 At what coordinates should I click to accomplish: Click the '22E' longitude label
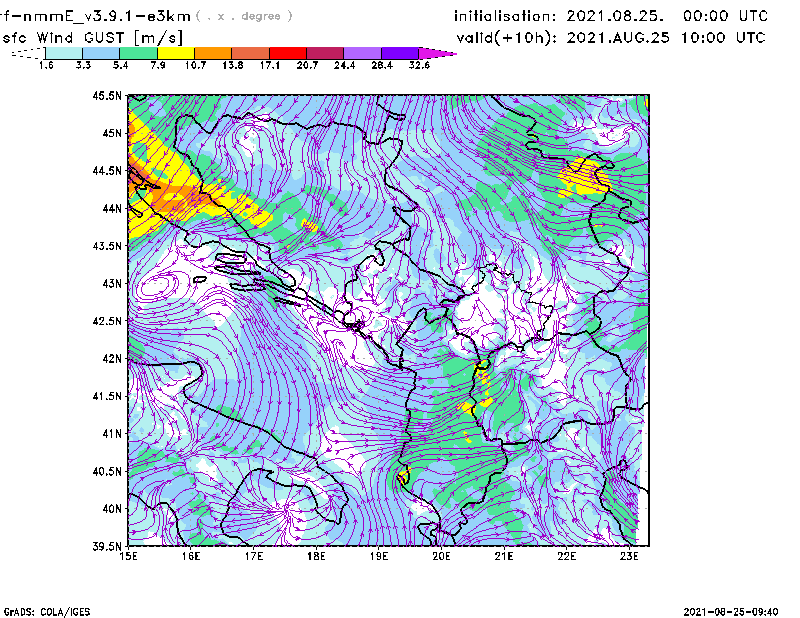(566, 556)
